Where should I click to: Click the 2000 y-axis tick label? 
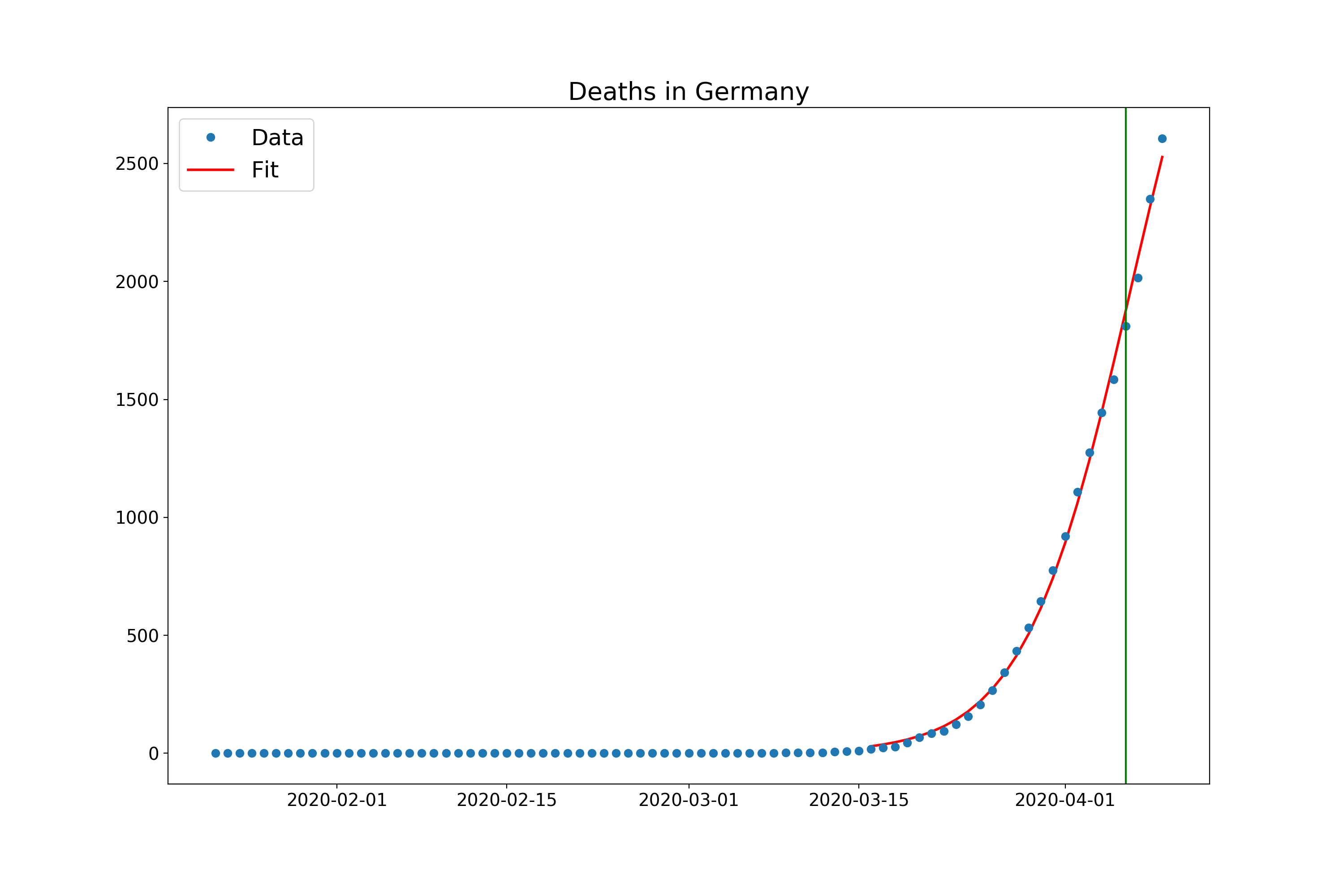[x=137, y=282]
